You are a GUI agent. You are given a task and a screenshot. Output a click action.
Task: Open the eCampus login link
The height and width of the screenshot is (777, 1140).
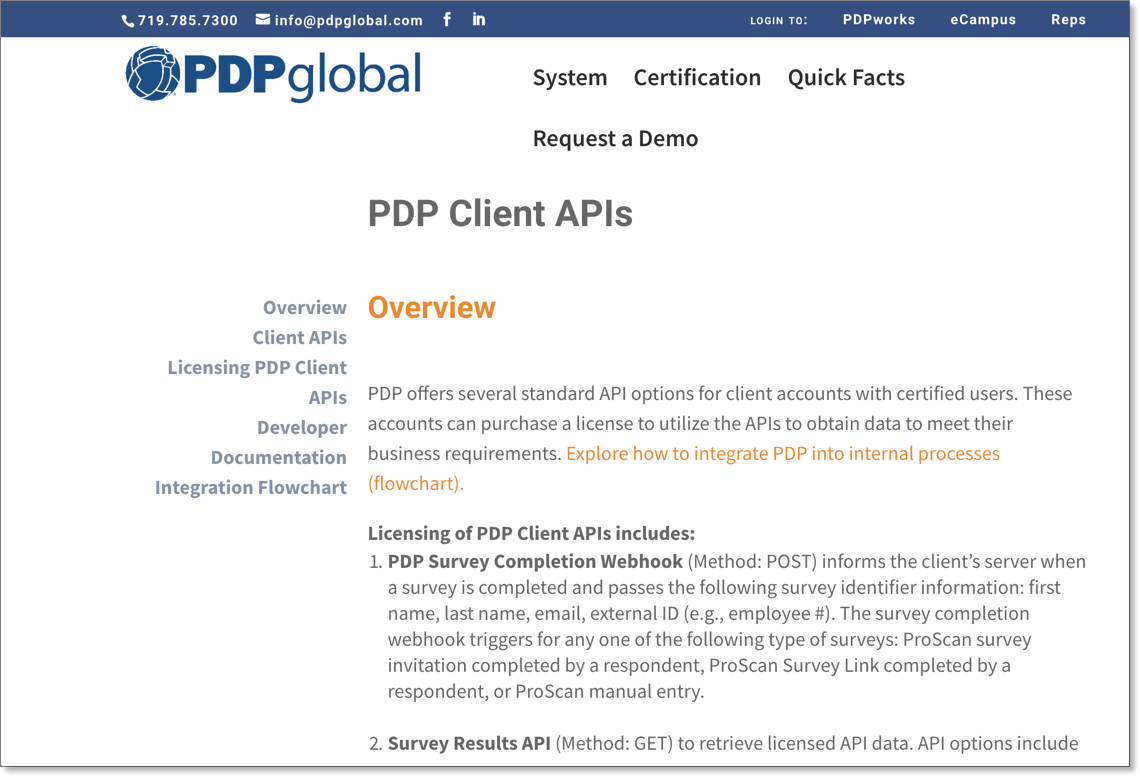[983, 20]
